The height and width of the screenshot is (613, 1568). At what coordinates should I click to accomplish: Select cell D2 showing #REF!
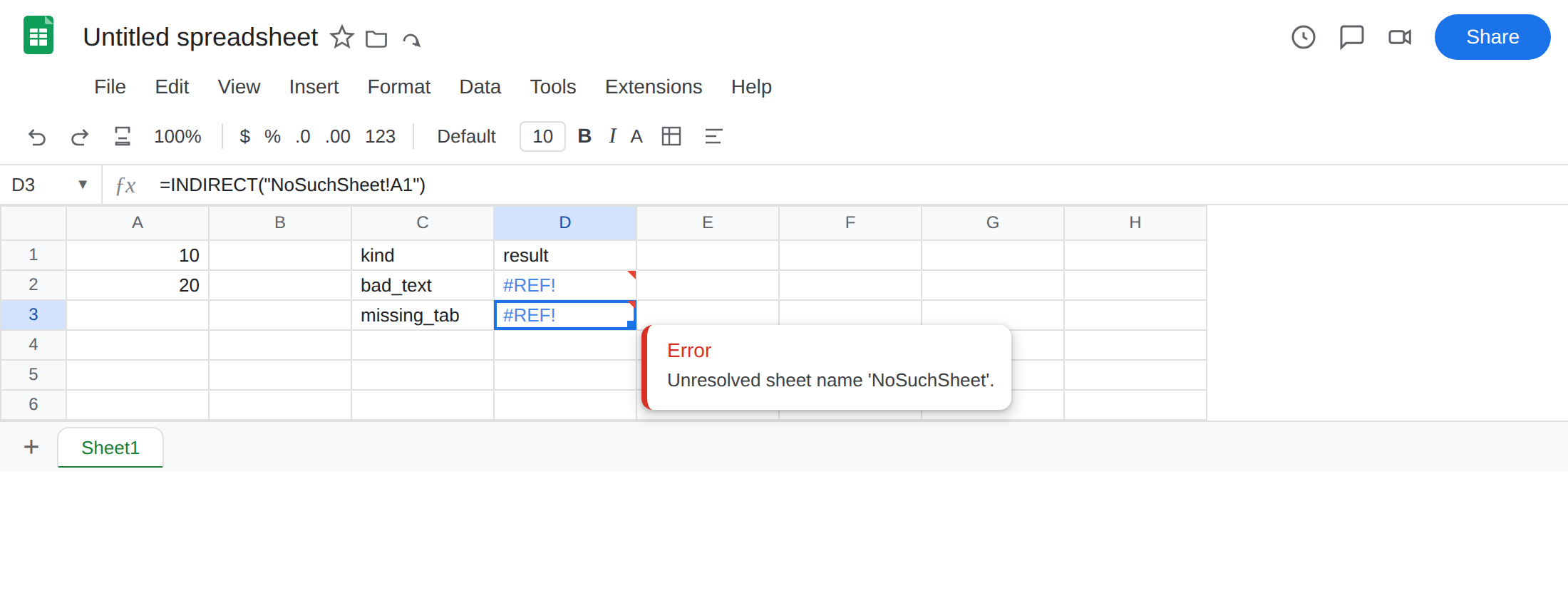[565, 285]
